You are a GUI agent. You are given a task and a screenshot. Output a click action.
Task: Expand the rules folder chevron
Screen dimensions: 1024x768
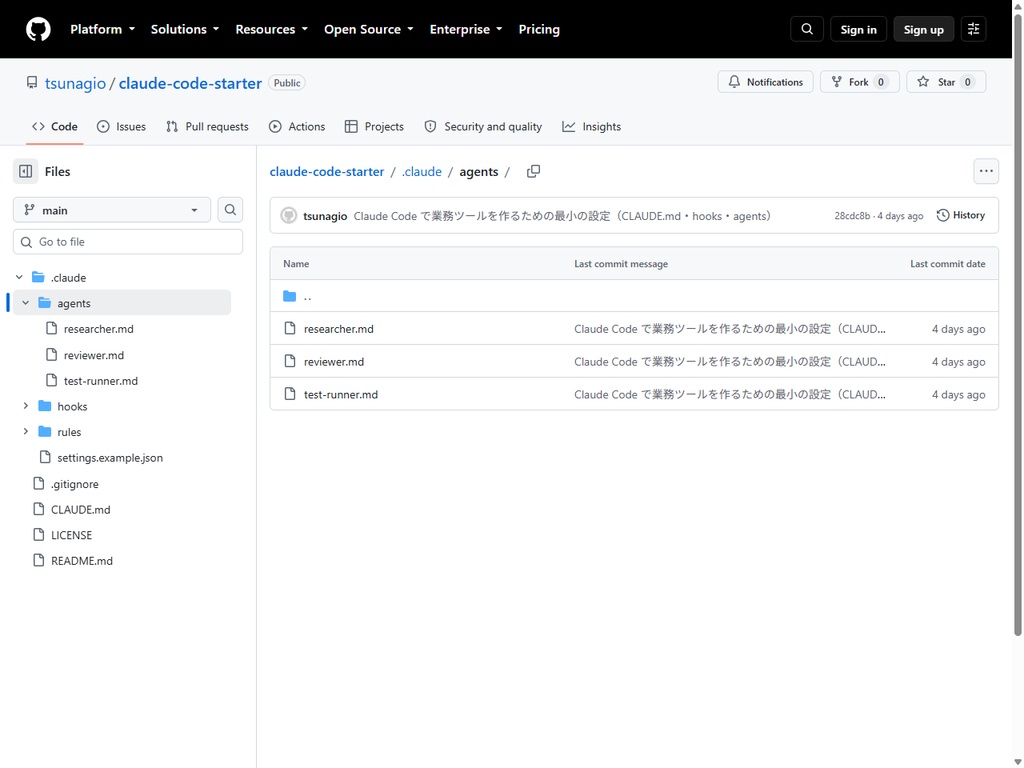(25, 432)
